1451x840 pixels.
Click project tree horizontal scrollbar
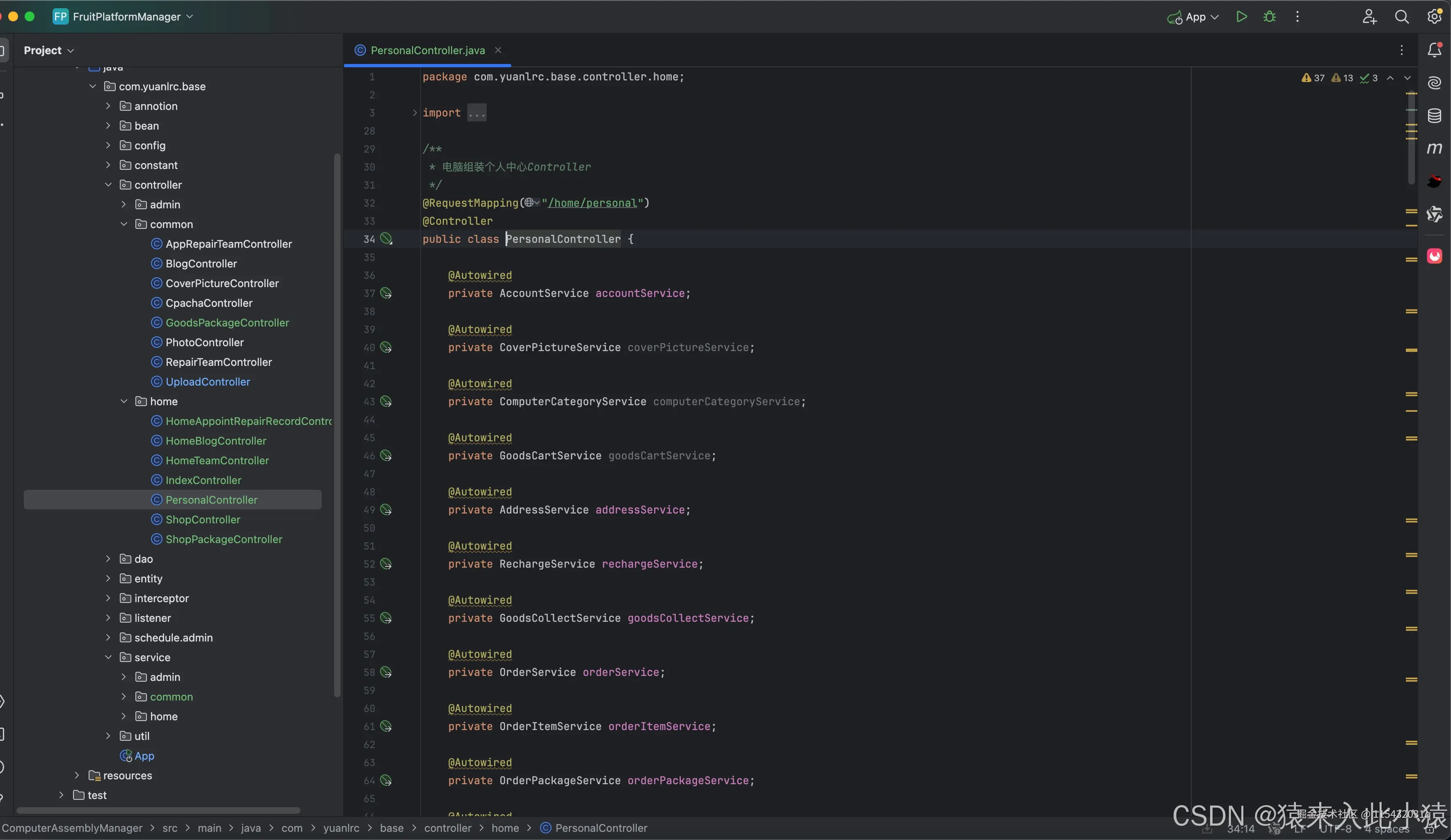point(158,810)
